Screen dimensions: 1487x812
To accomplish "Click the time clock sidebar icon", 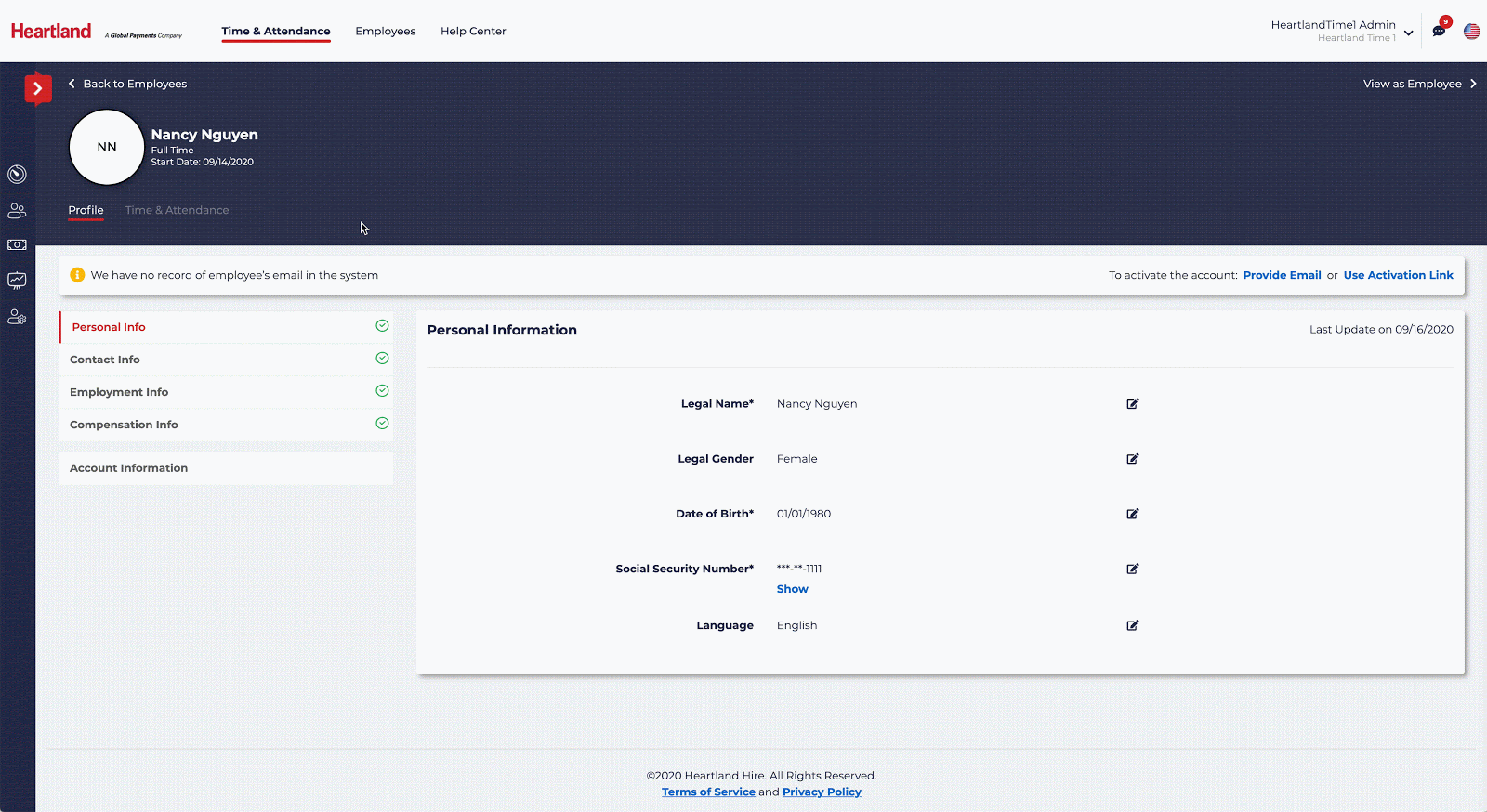I will tap(17, 175).
